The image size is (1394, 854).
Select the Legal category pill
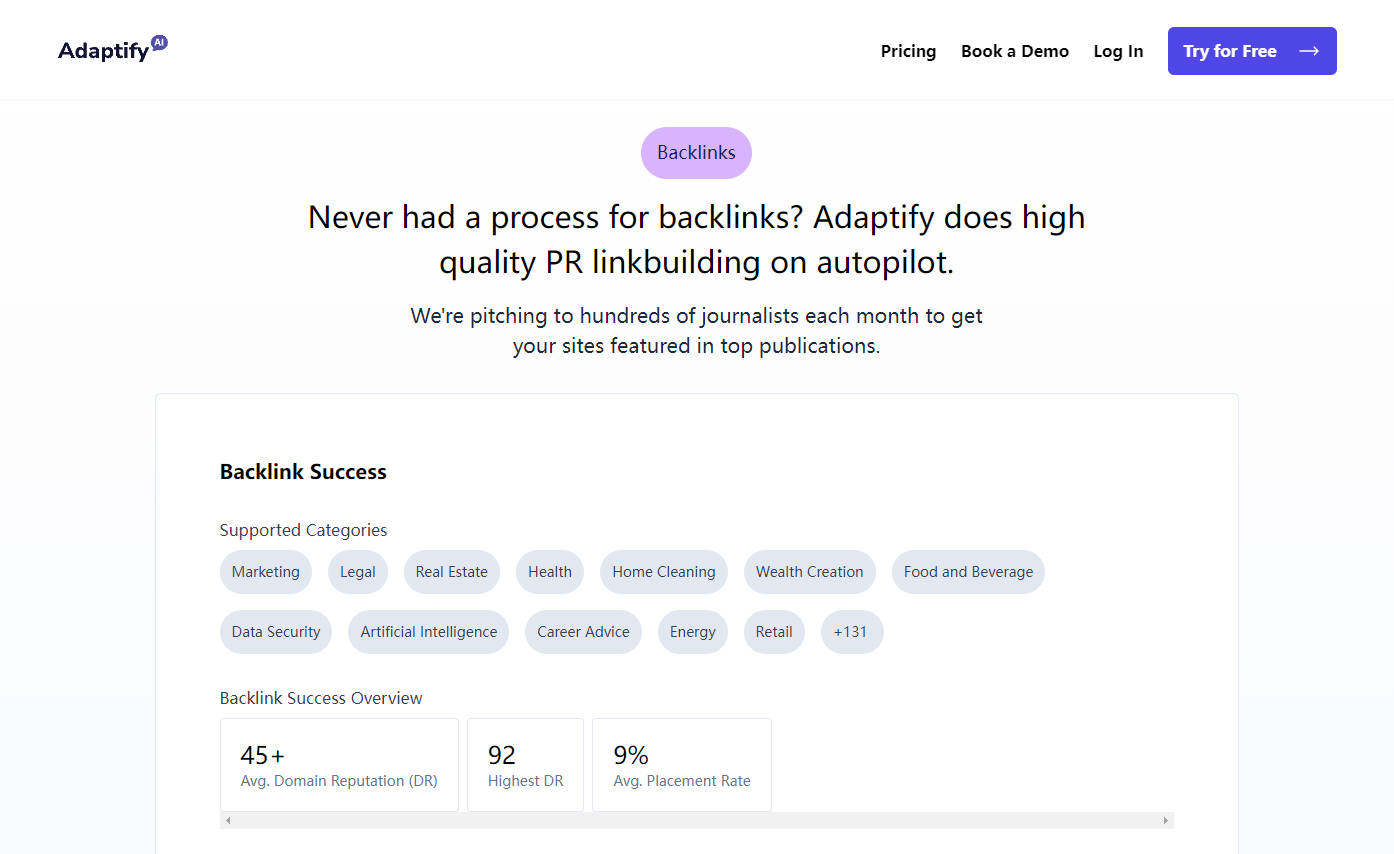point(357,571)
